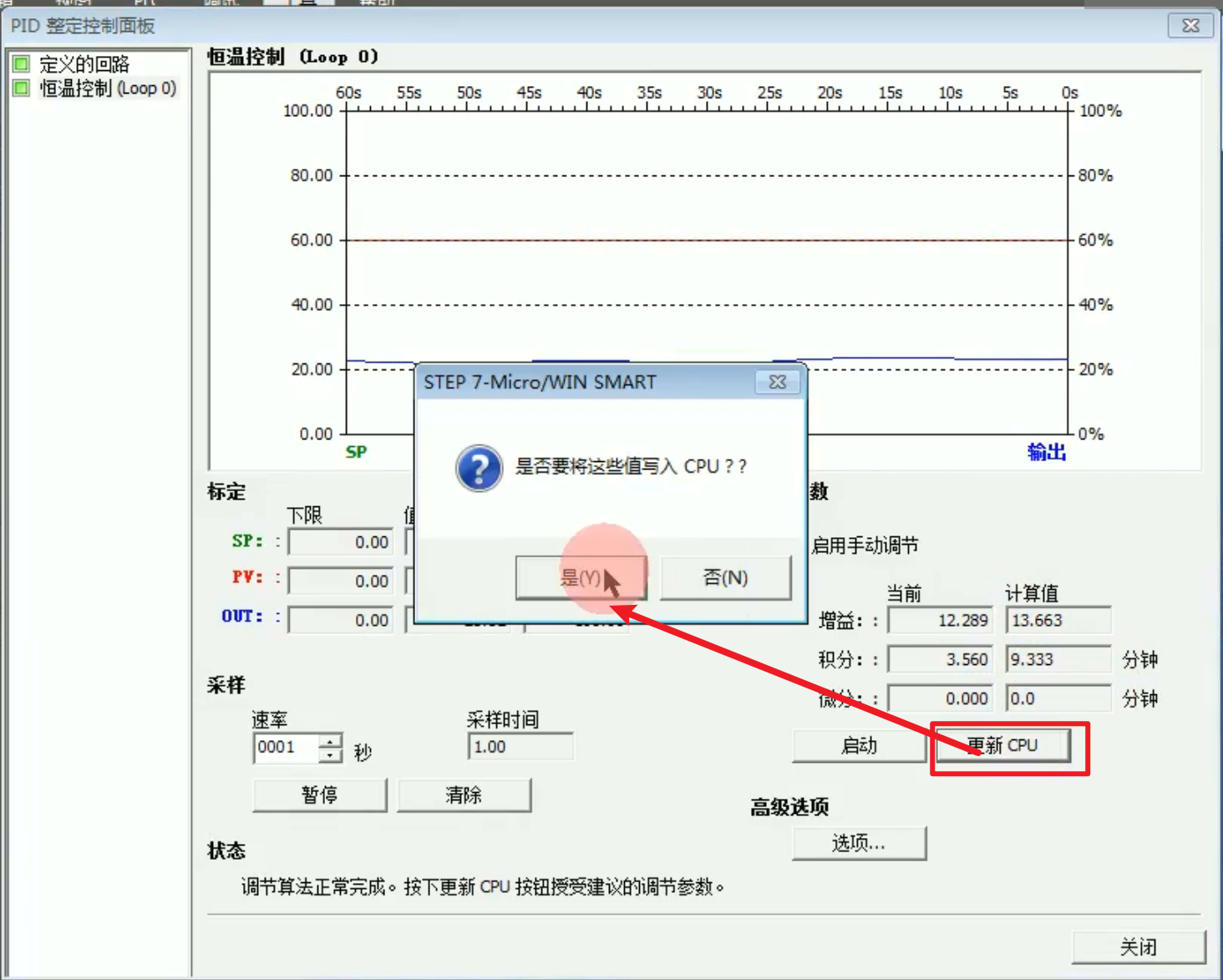Click the green icon beside 定义的回路
This screenshot has height=980, width=1223.
pos(22,63)
